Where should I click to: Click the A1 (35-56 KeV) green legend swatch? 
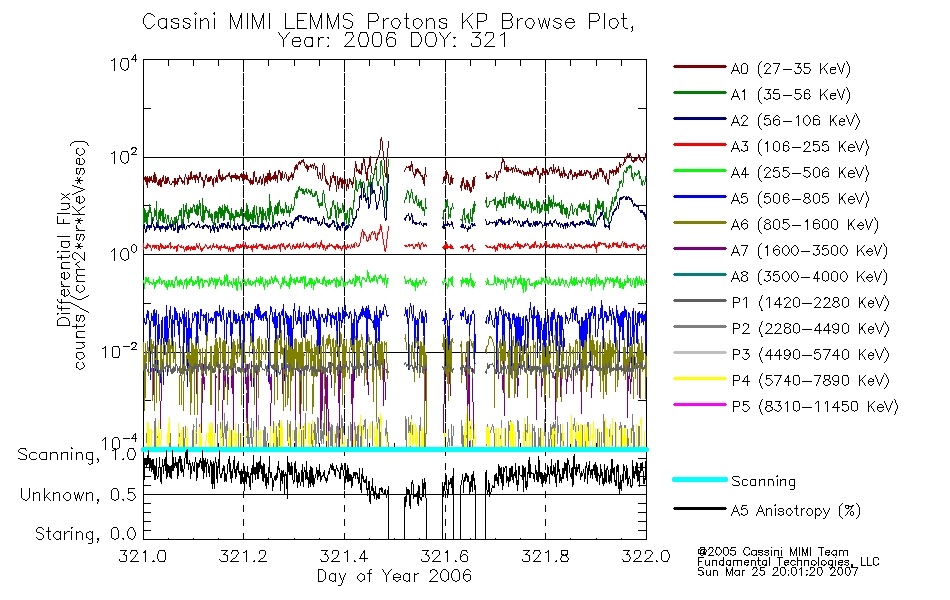(700, 93)
